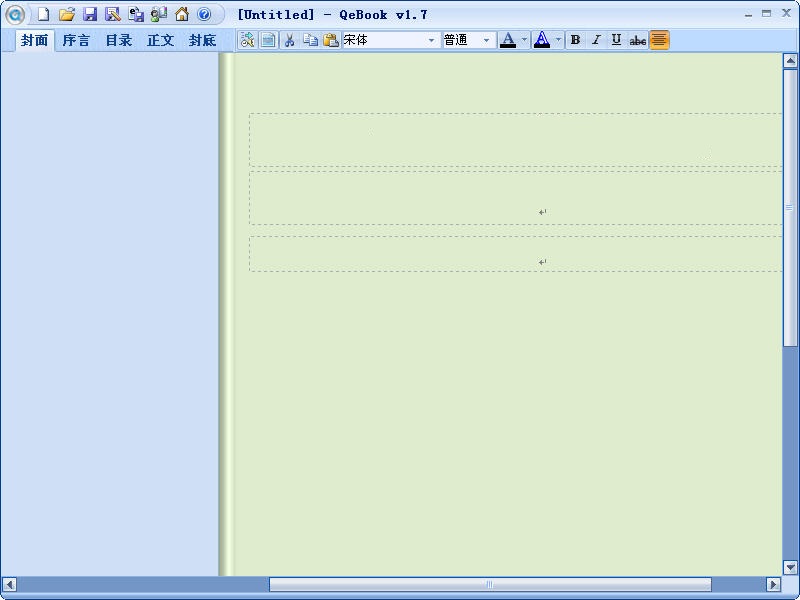The width and height of the screenshot is (800, 600).
Task: Switch to the 正文 tab
Action: pyautogui.click(x=160, y=40)
